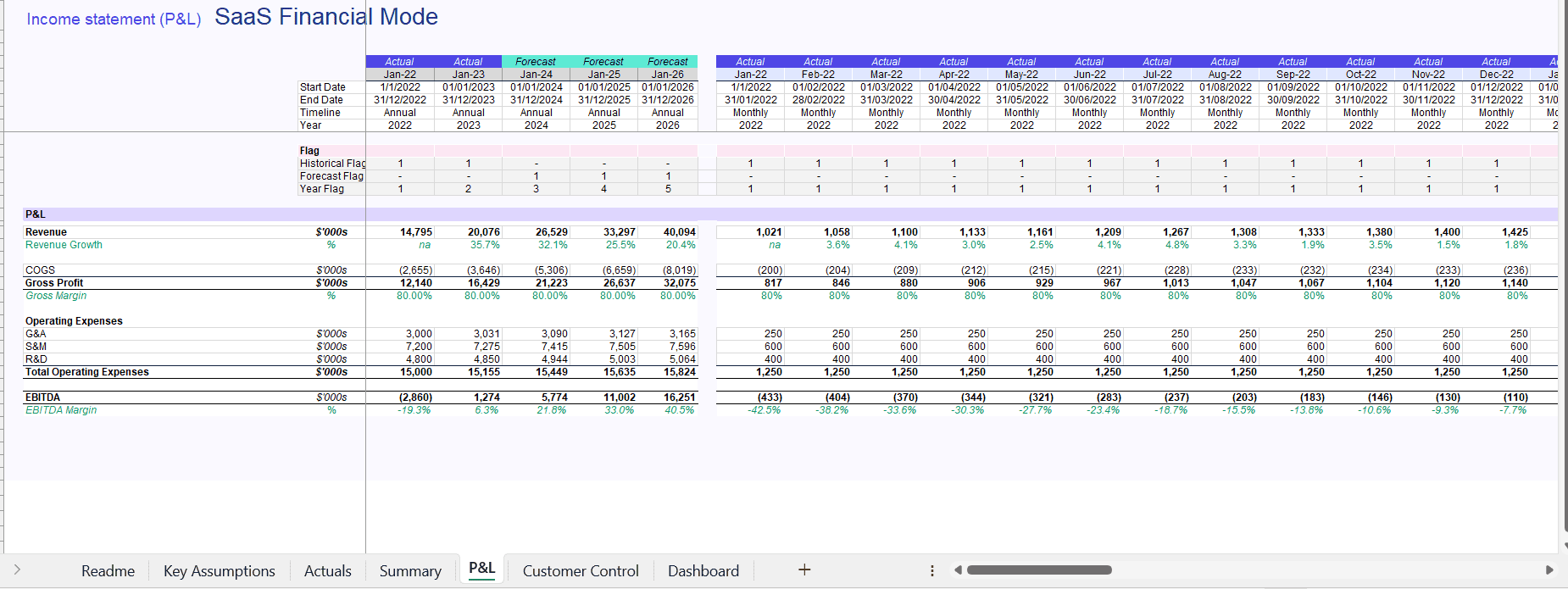Select the bold 'Revenue' row label
The width and height of the screenshot is (1568, 589).
tap(46, 232)
